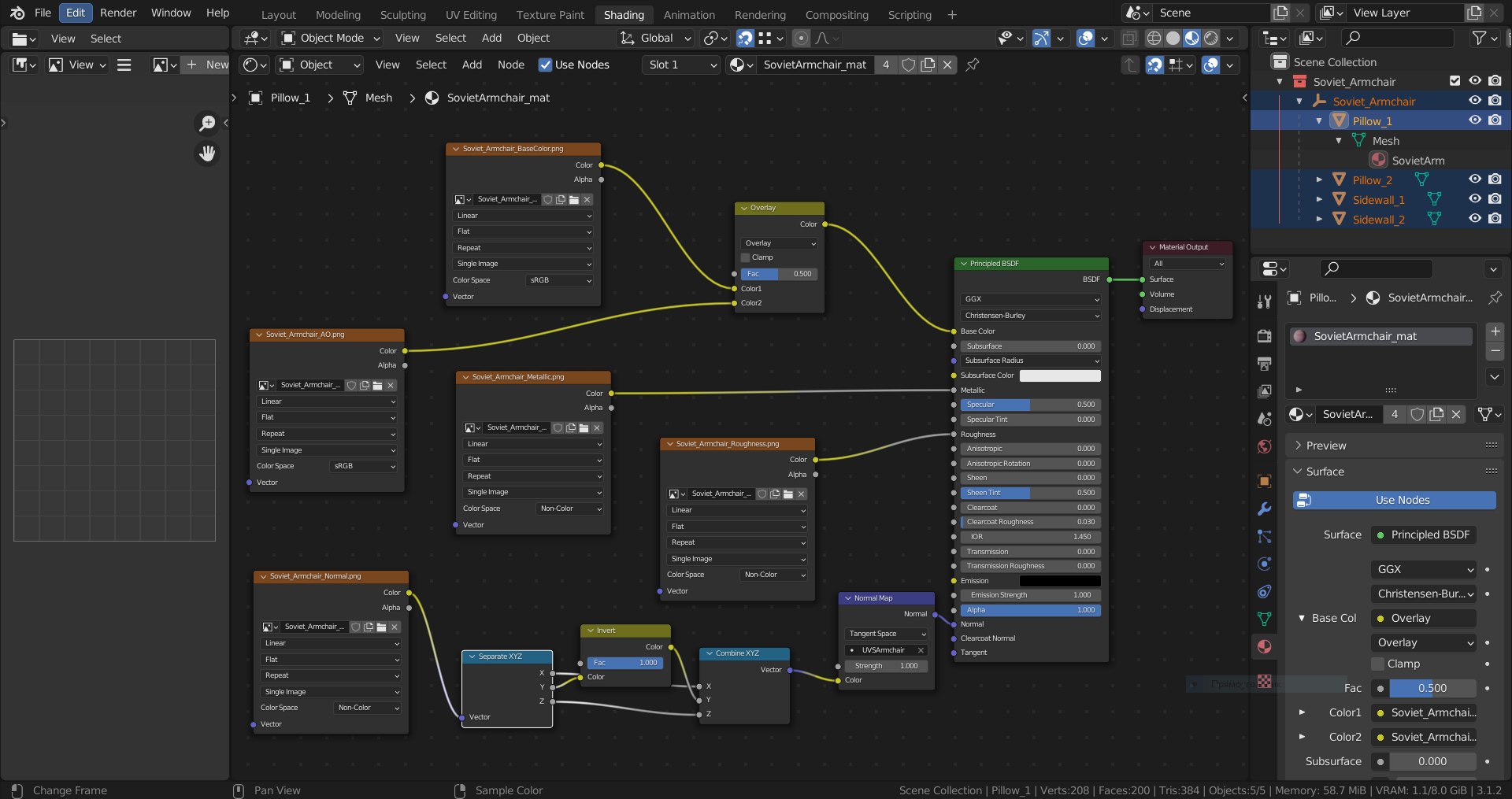Open the Texture properties checker tab

(x=1264, y=681)
